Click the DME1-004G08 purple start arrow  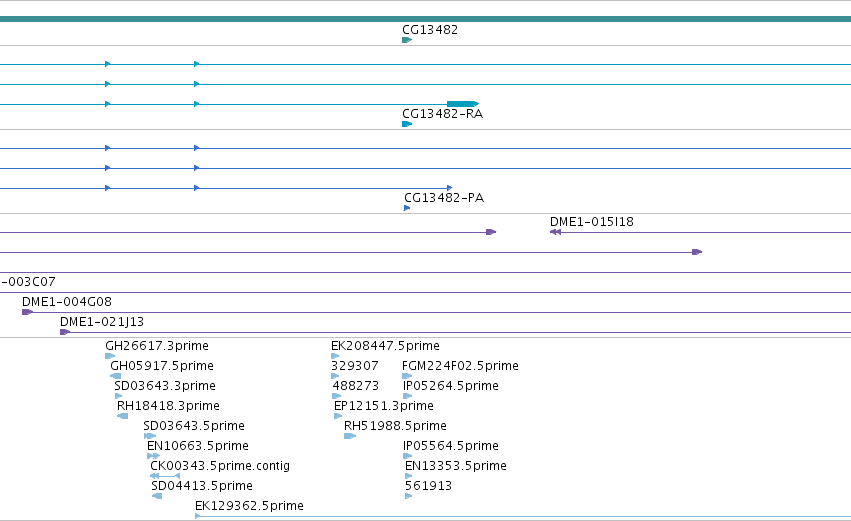click(27, 312)
